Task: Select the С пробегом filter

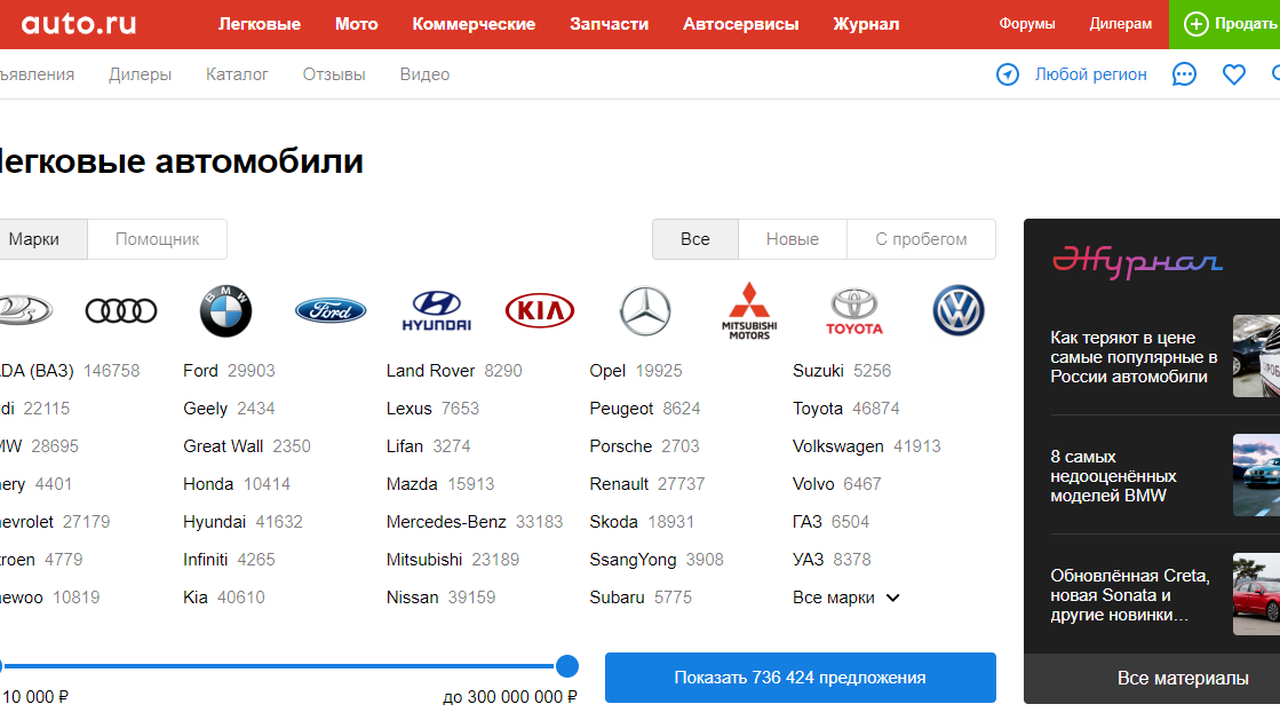Action: pyautogui.click(x=921, y=240)
